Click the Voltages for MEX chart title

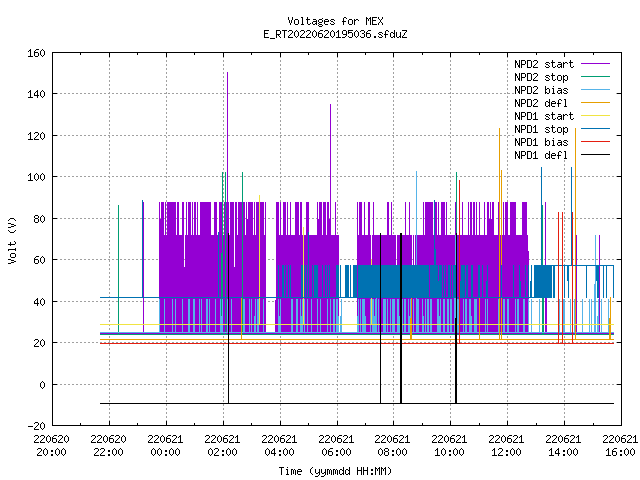(336, 21)
